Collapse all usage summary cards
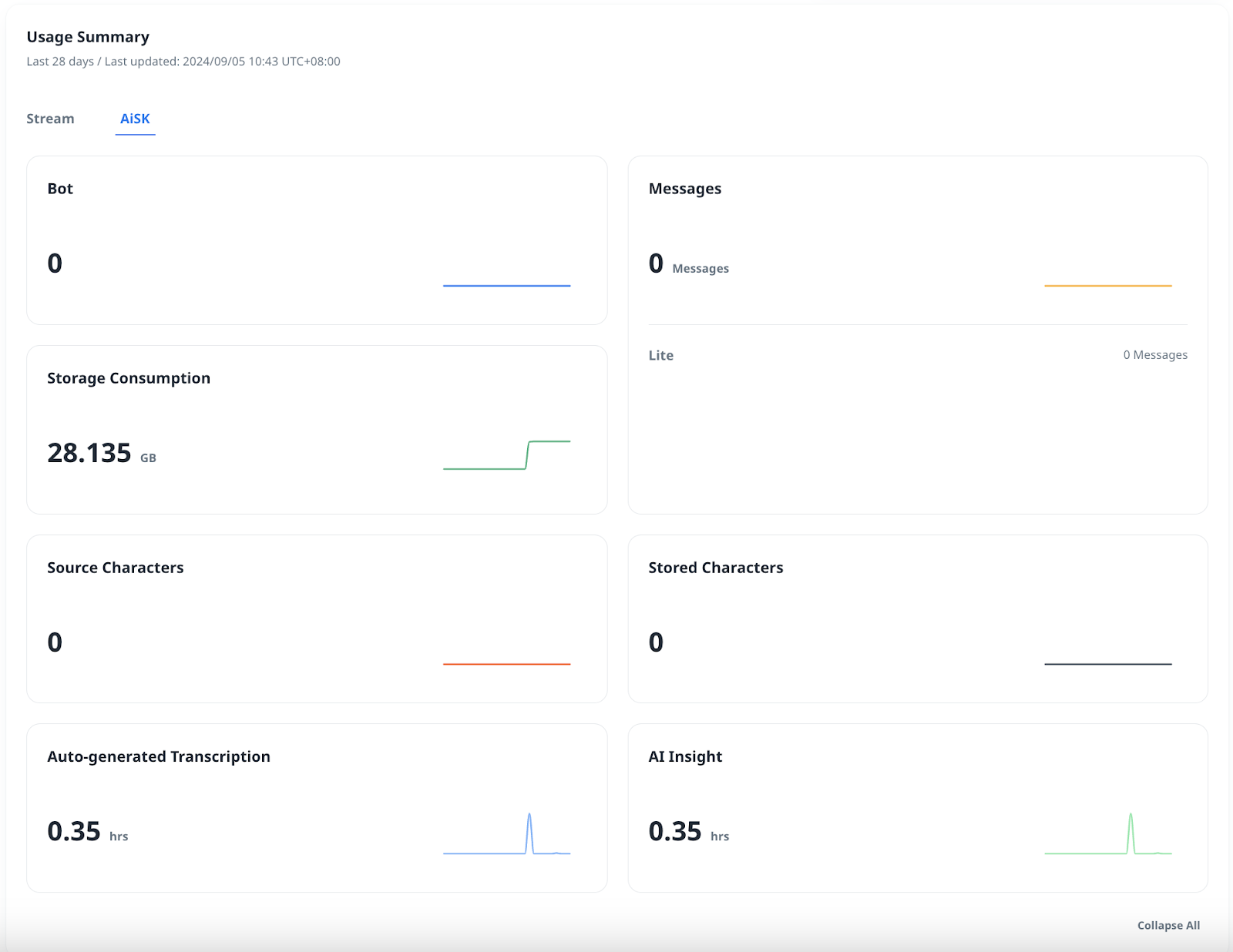 pyautogui.click(x=1168, y=925)
